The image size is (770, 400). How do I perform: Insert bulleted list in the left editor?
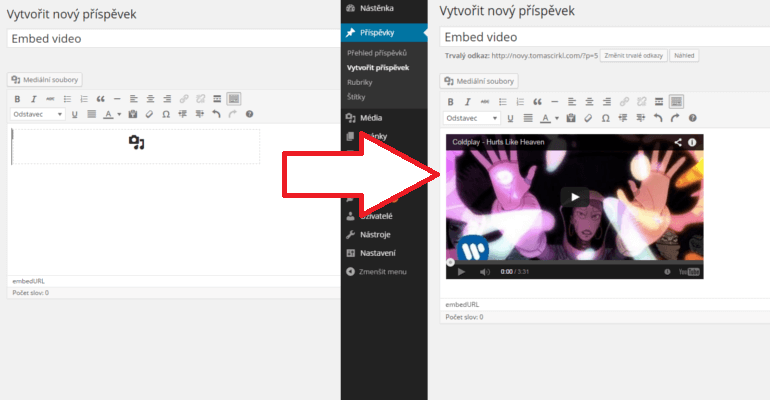click(67, 99)
